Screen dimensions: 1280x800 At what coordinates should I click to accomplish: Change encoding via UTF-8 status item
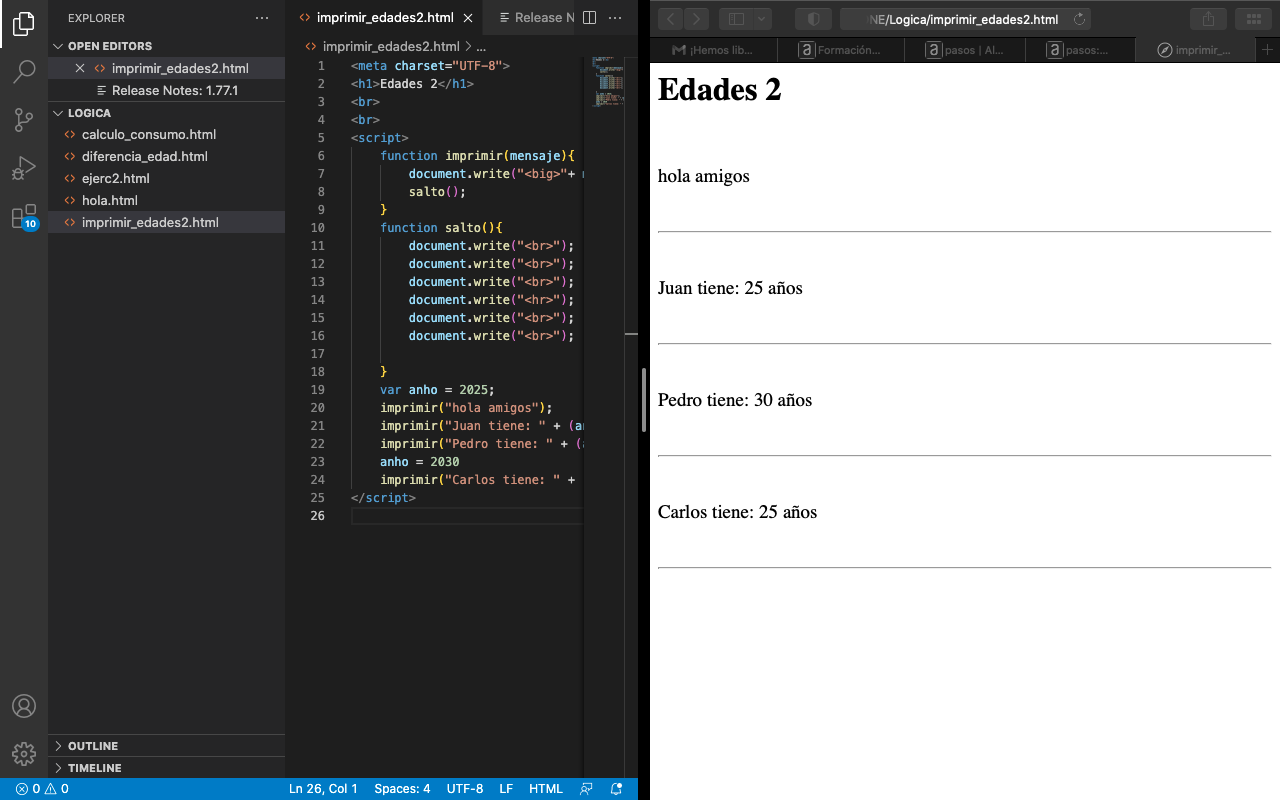pyautogui.click(x=465, y=789)
